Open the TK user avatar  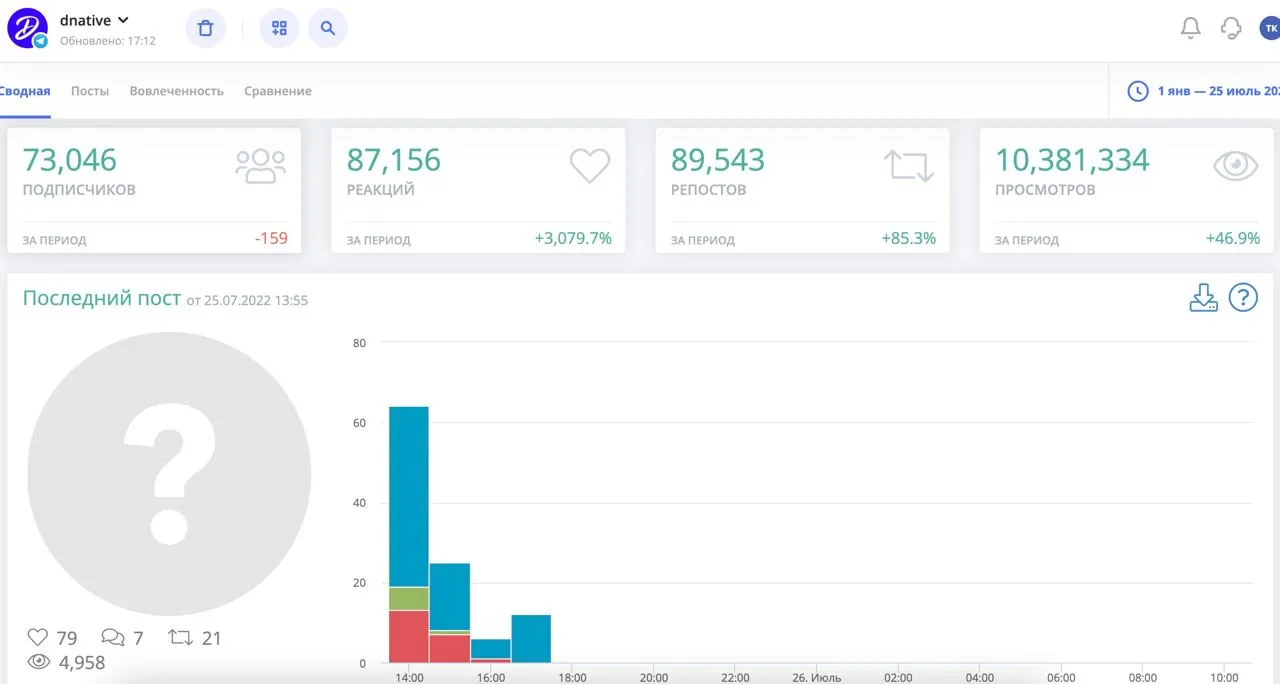click(1269, 28)
